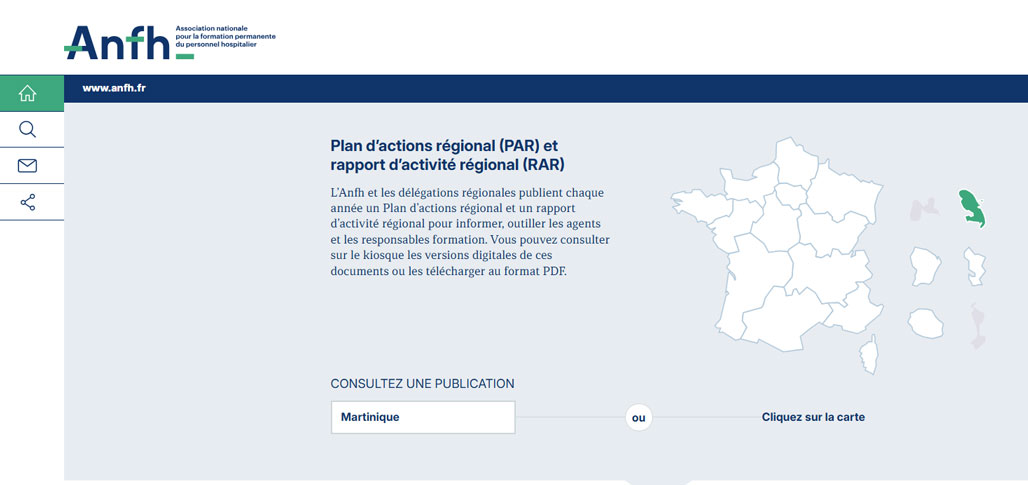Visit the www.anfh.fr link
The width and height of the screenshot is (1028, 485).
click(114, 88)
